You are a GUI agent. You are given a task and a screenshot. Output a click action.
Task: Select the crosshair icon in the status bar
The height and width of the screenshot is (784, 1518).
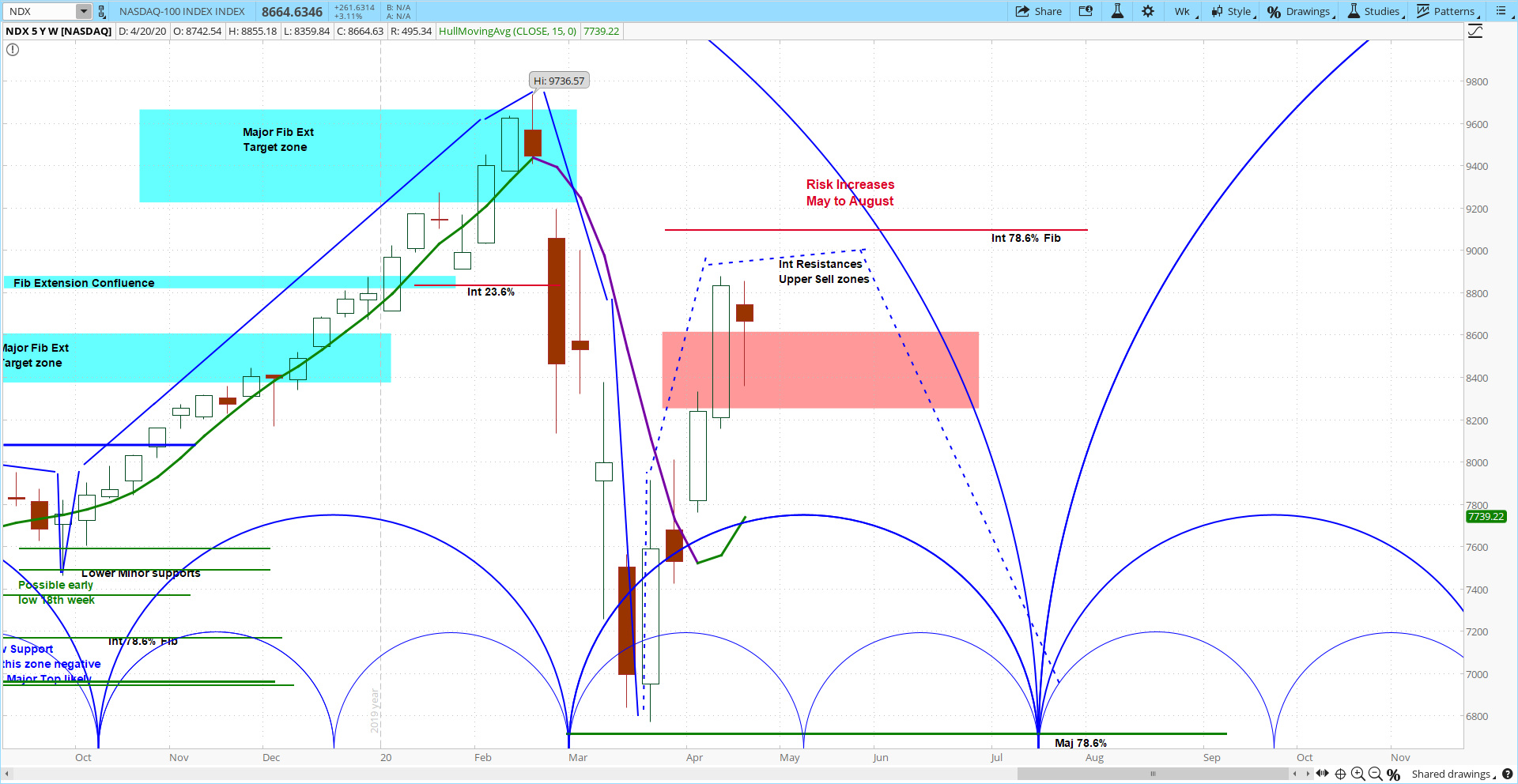click(x=1339, y=775)
